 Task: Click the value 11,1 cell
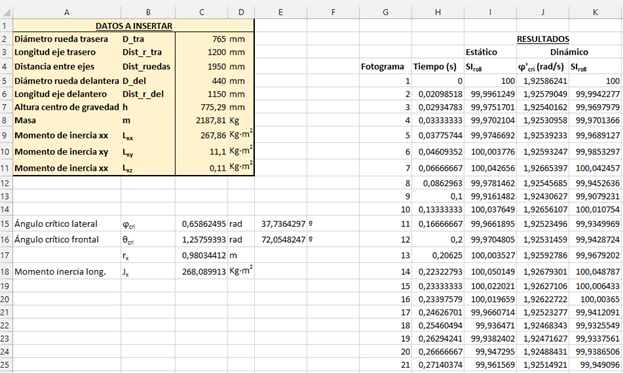[x=201, y=151]
